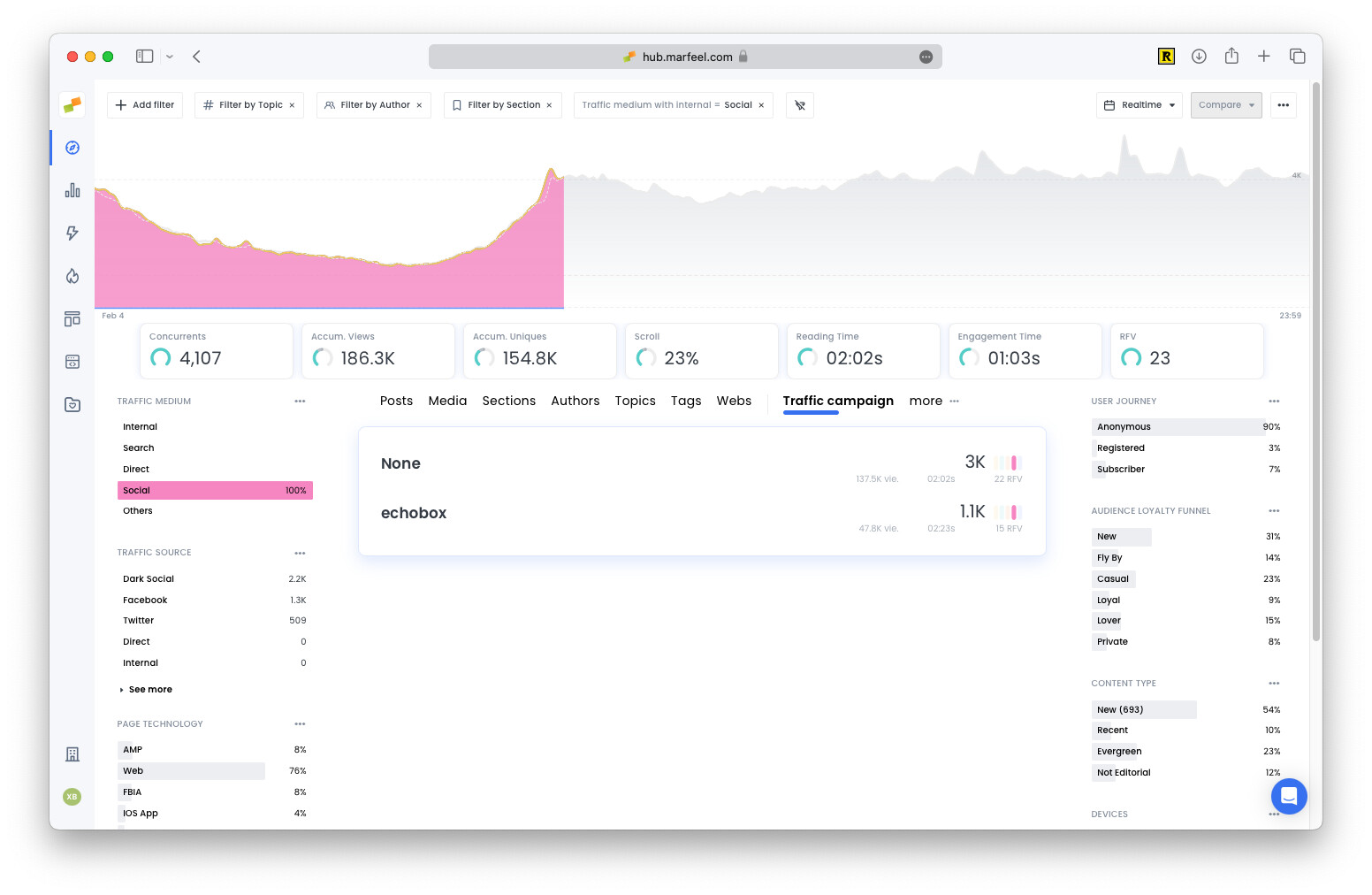Open the Realtime date range dropdown
This screenshot has height=895, width=1372.
point(1139,104)
